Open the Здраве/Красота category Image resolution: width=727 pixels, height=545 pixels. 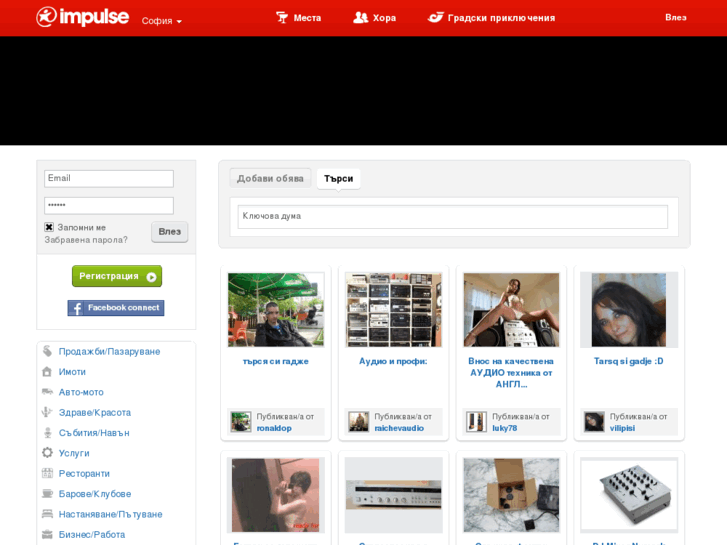tap(95, 413)
